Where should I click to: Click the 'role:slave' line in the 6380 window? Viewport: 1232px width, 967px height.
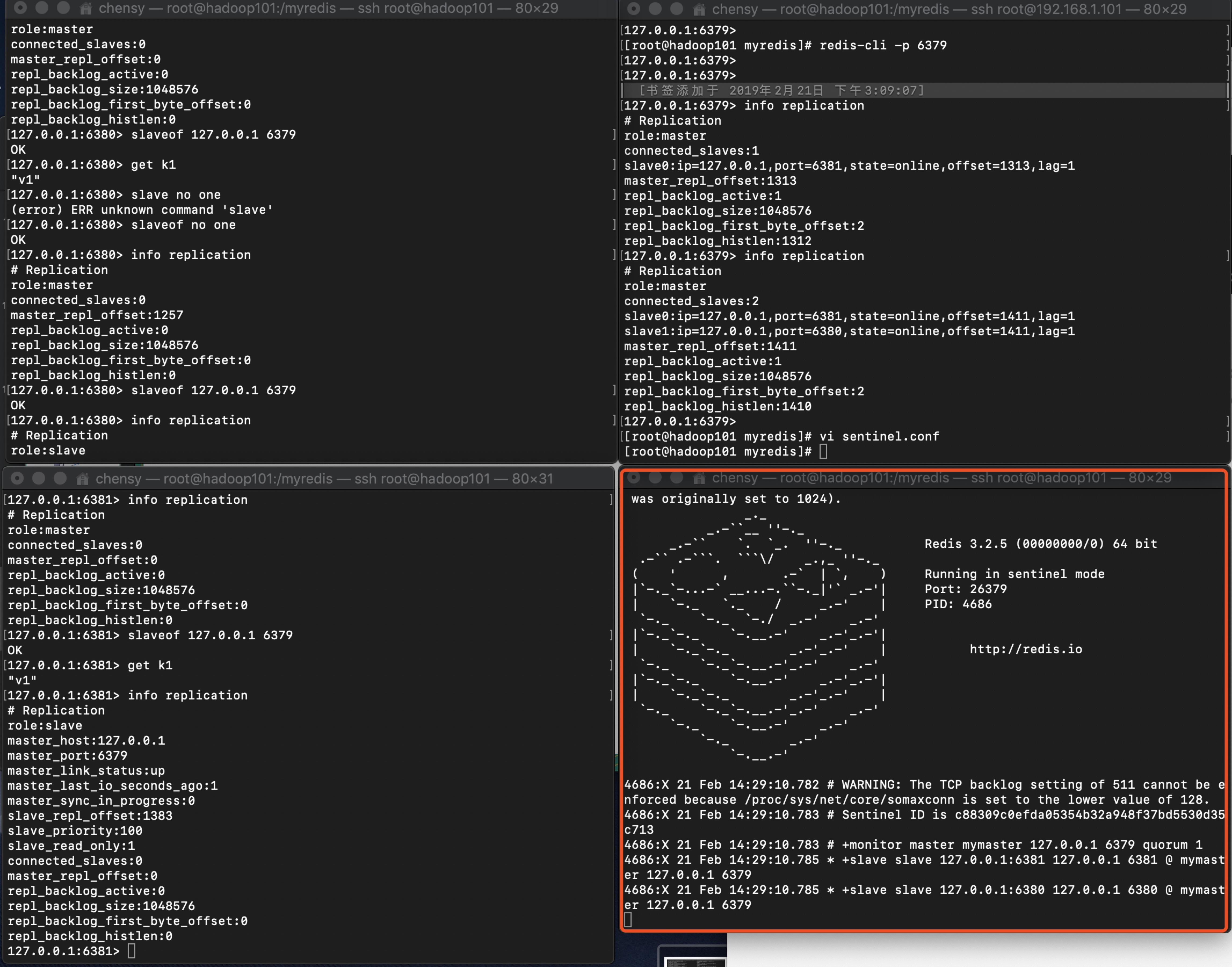point(48,451)
